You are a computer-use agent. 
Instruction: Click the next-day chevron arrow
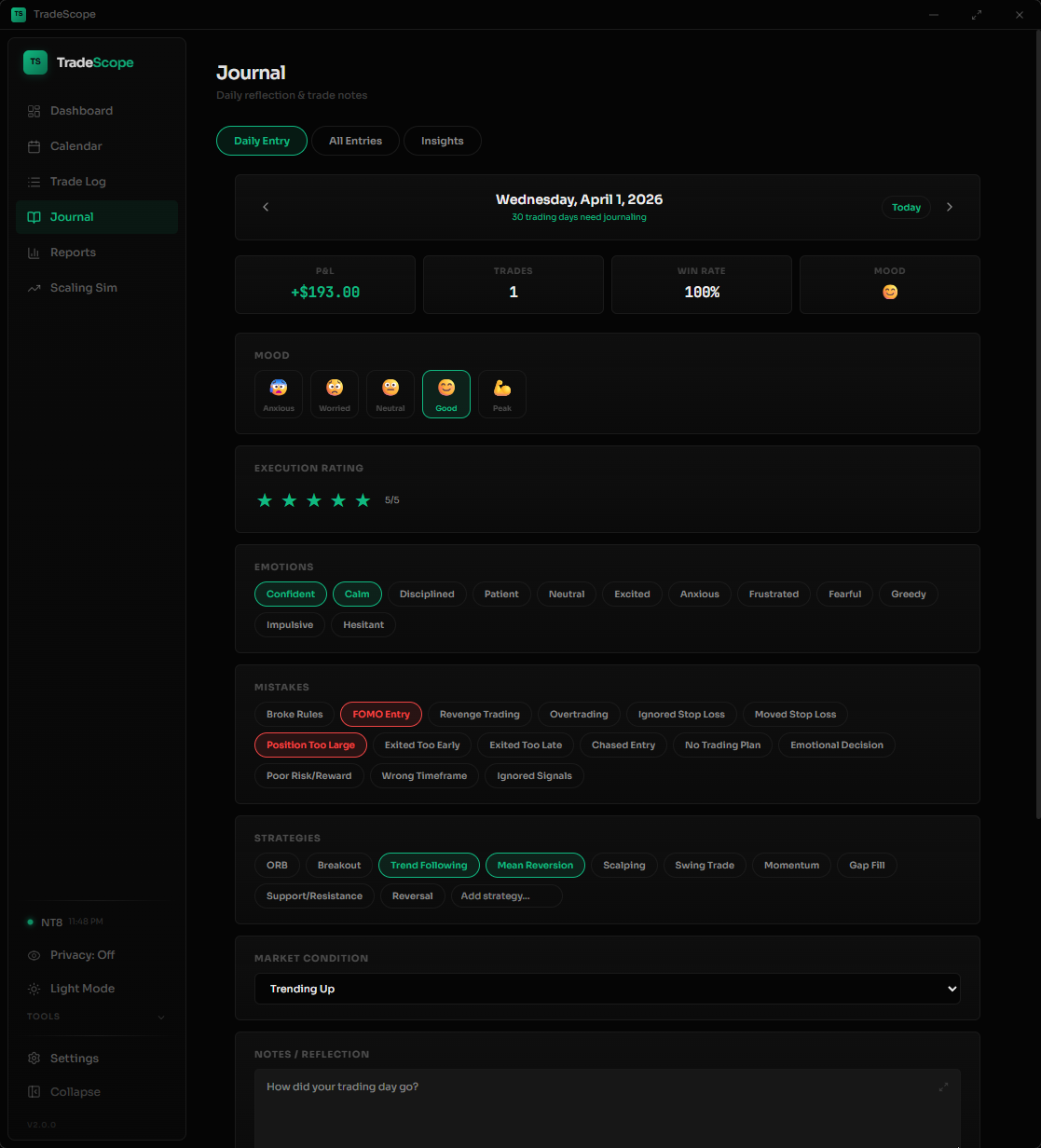[950, 207]
